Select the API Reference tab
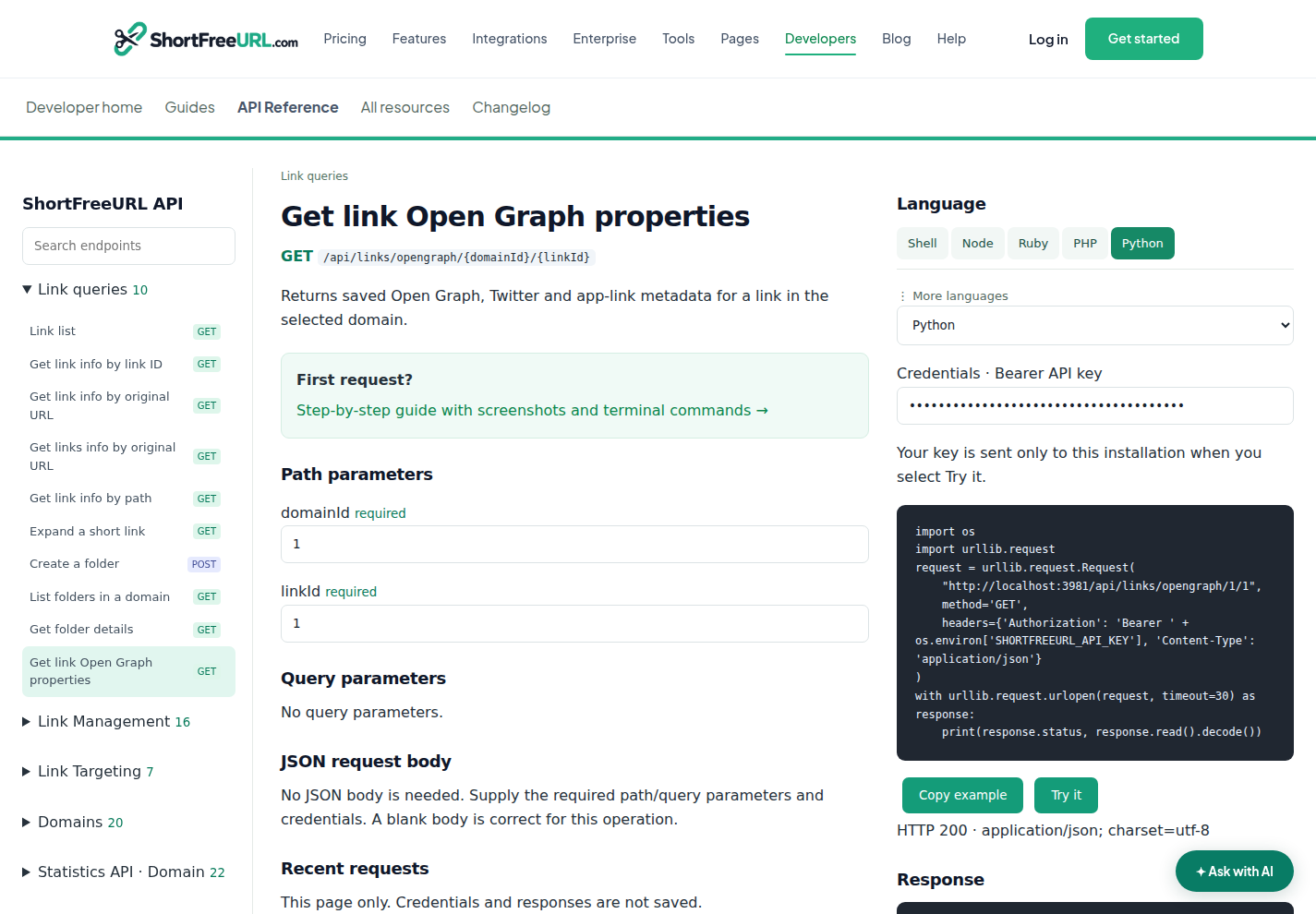Image resolution: width=1316 pixels, height=914 pixels. [288, 107]
